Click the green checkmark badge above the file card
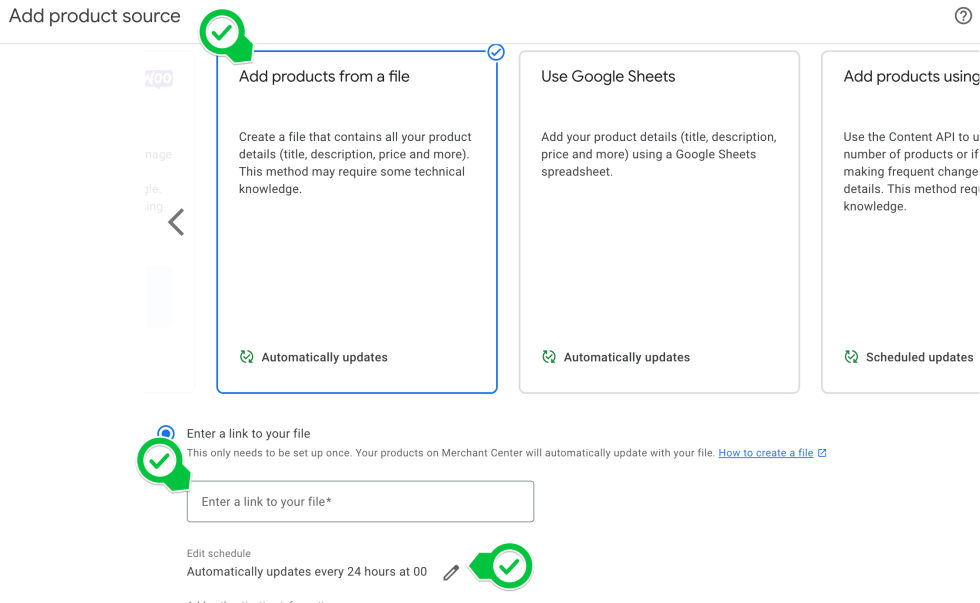The height and width of the screenshot is (603, 980). point(223,33)
